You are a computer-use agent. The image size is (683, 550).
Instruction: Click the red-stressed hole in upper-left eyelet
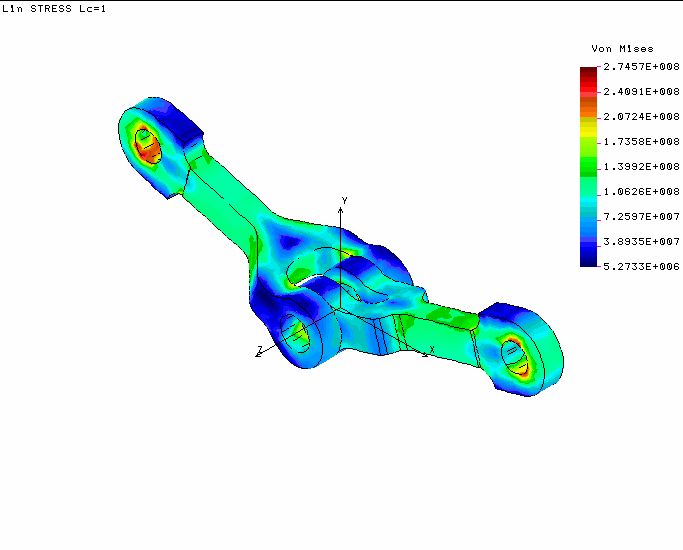click(x=148, y=146)
